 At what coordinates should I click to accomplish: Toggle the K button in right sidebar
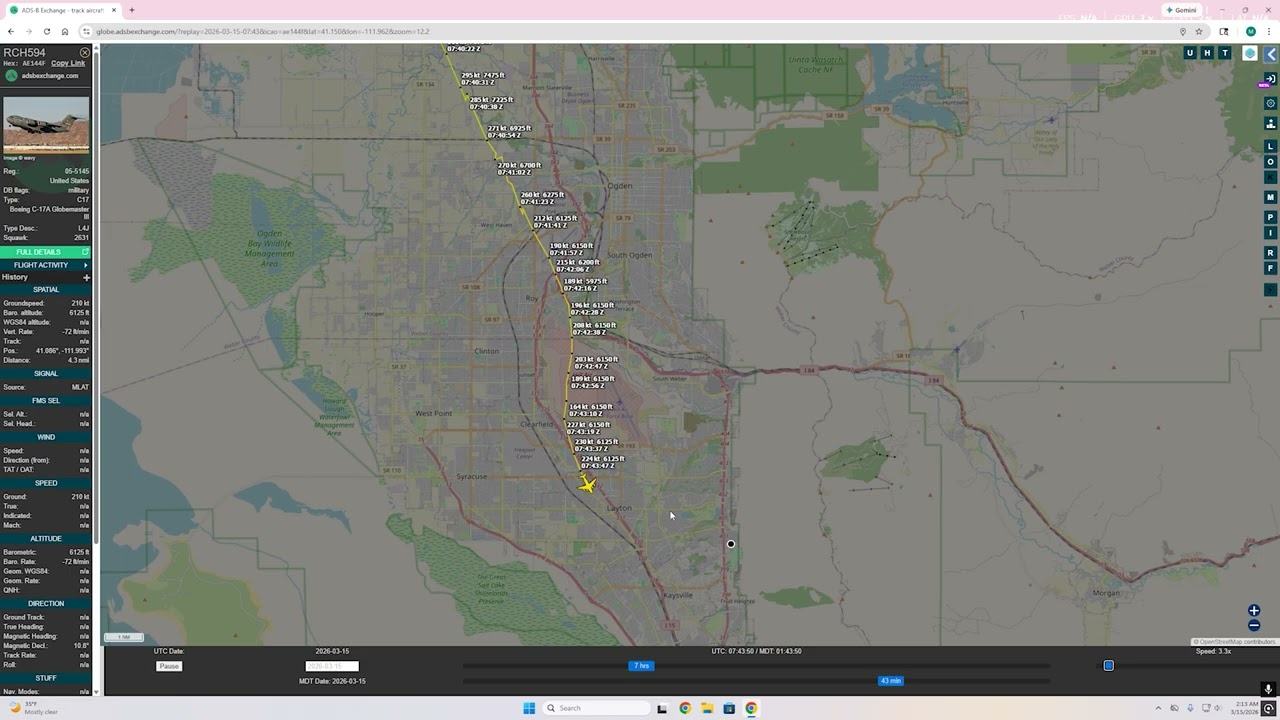tap(1271, 178)
